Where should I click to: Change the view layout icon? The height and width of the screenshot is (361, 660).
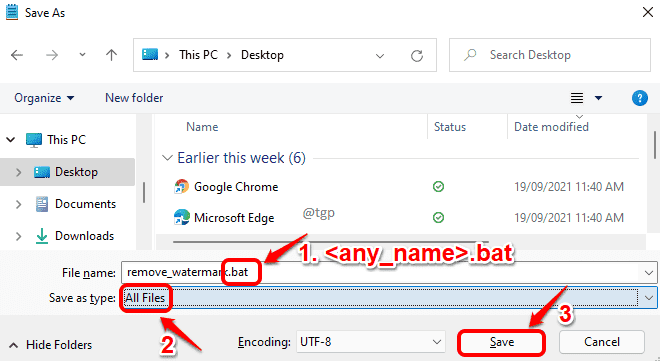click(x=577, y=98)
